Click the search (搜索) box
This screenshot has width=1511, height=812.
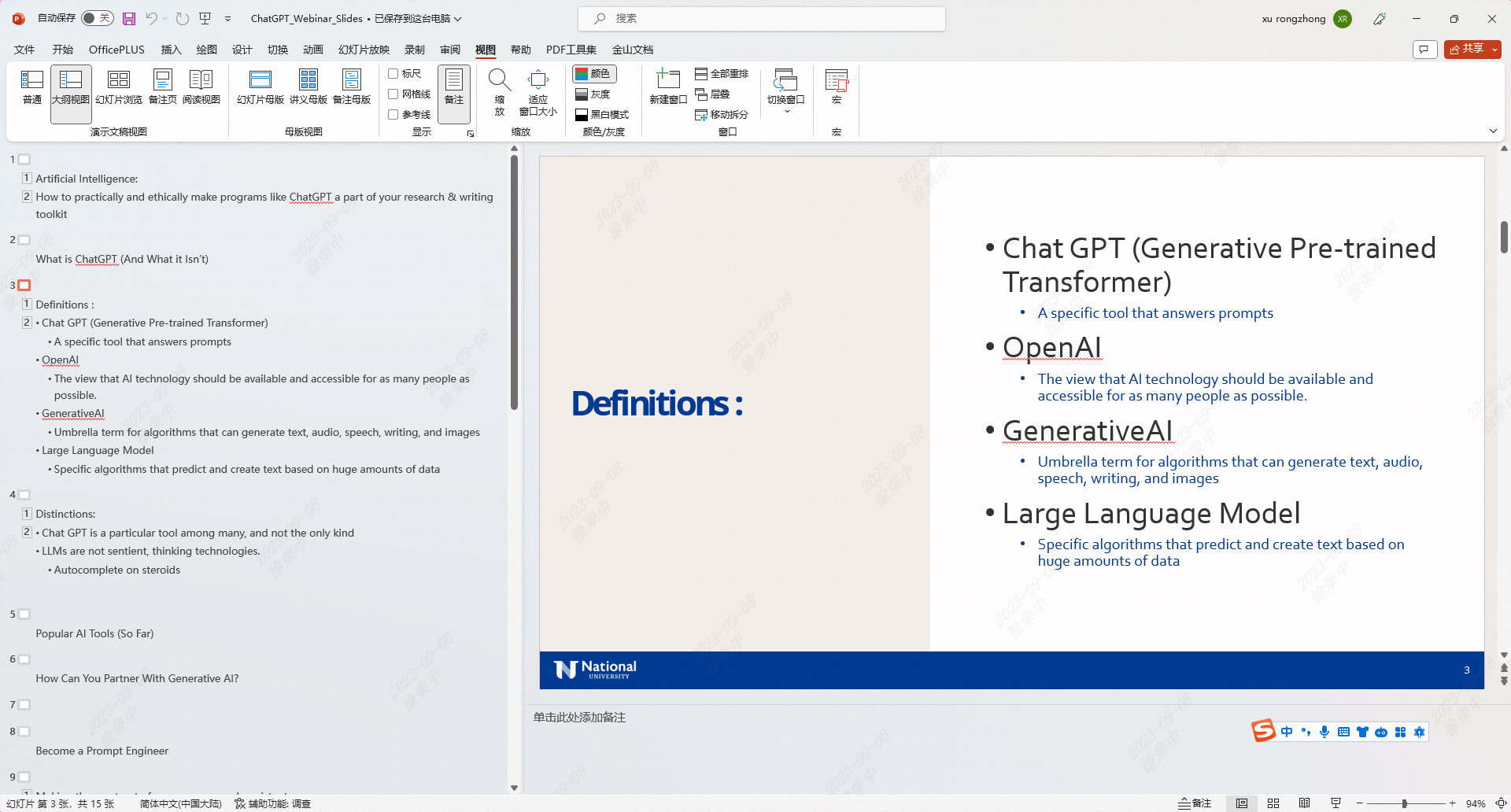(762, 18)
